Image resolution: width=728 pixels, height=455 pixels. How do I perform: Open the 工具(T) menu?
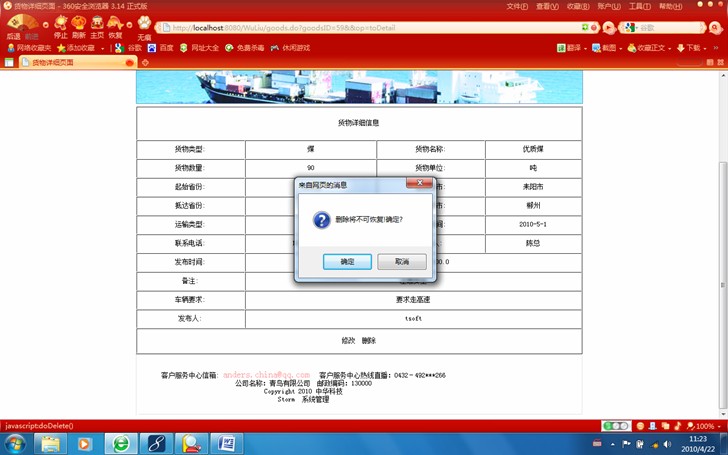(639, 6)
